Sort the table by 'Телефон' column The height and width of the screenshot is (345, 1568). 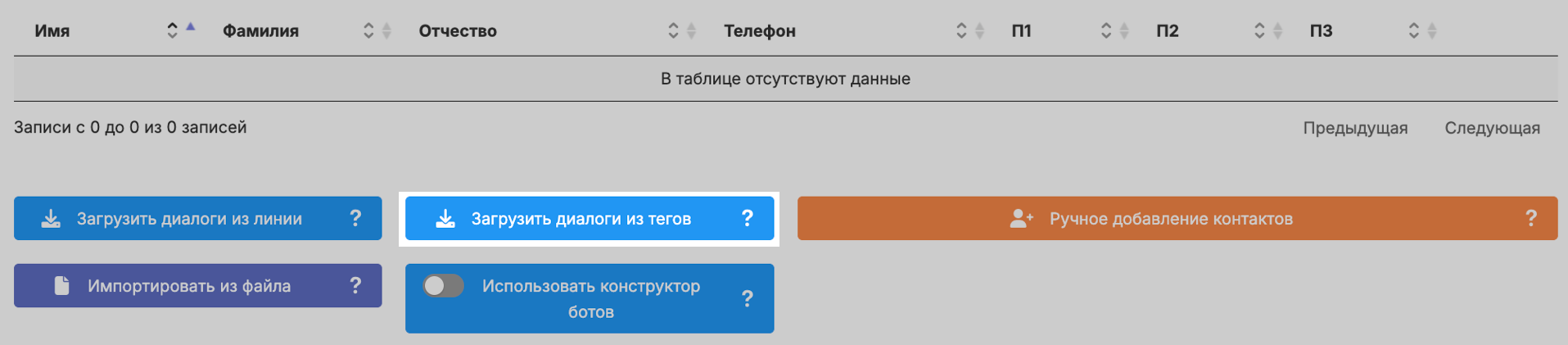(x=759, y=31)
